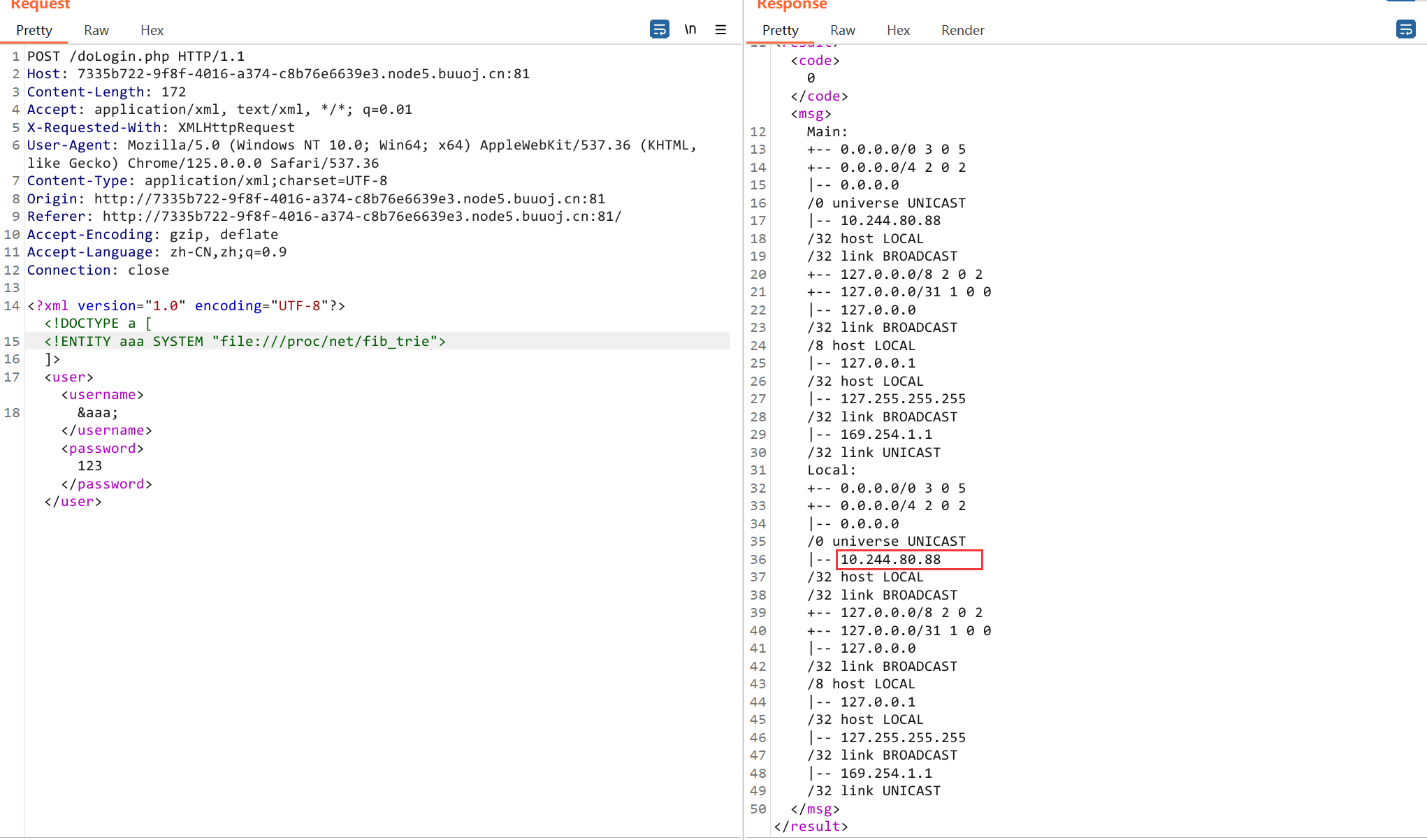This screenshot has height=840, width=1427.
Task: Select the Request Raw tab
Action: [x=96, y=30]
